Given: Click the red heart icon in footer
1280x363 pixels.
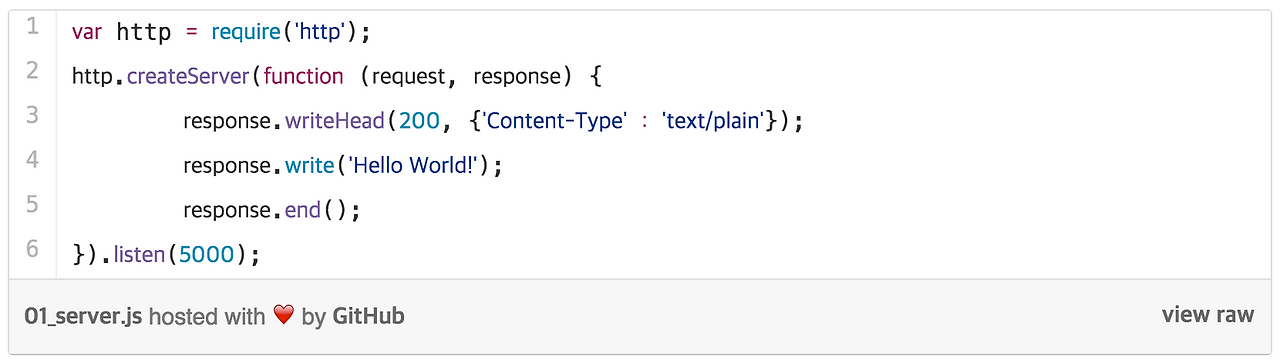Looking at the screenshot, I should [x=284, y=316].
